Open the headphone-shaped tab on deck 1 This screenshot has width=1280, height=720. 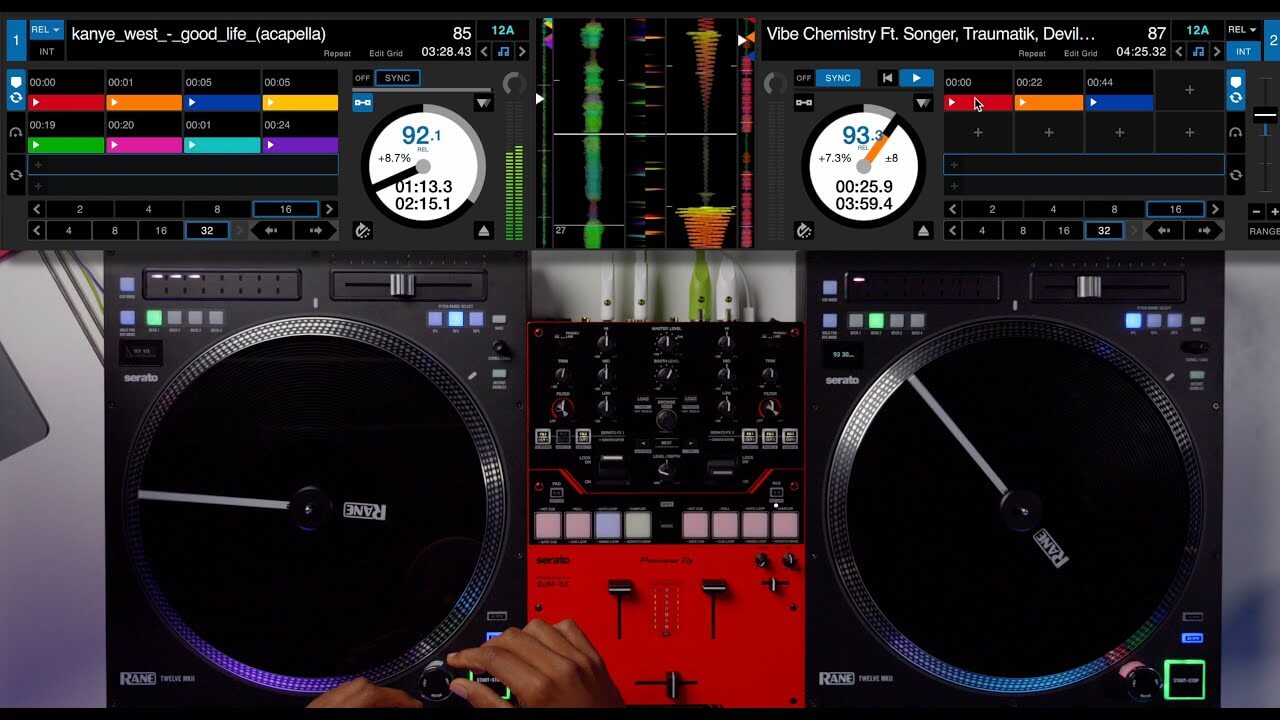point(16,132)
